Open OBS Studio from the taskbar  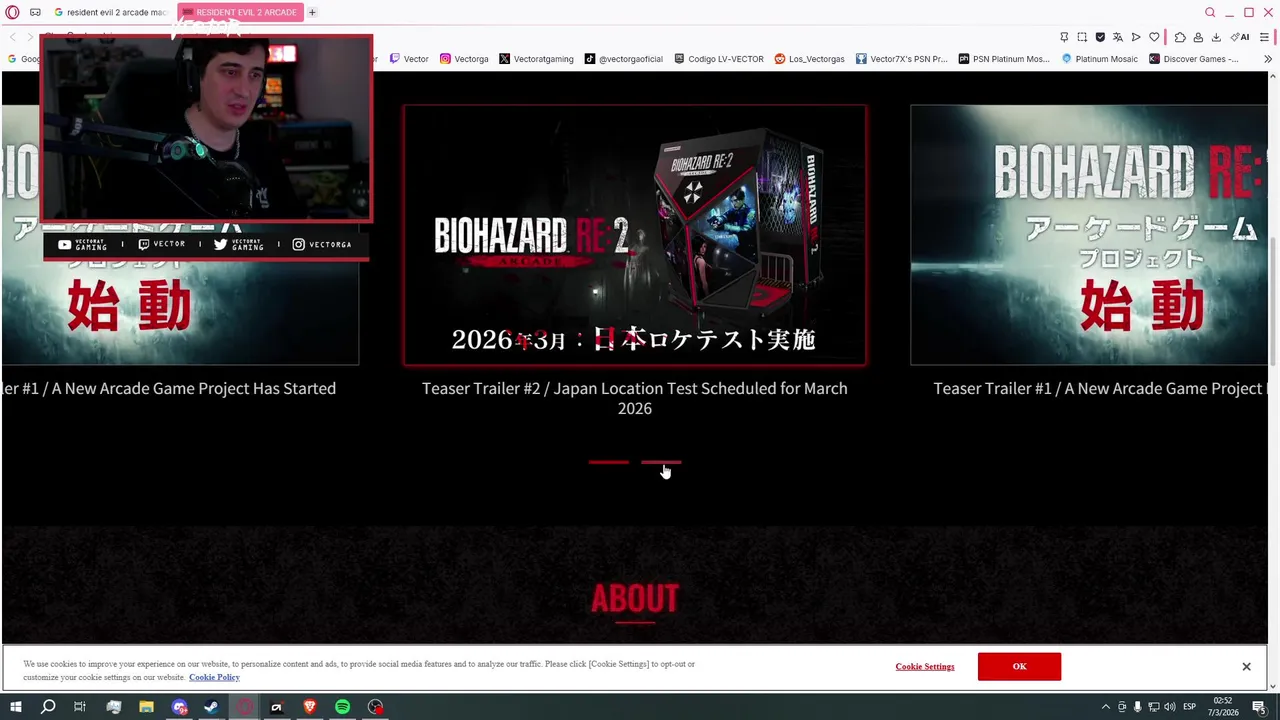375,707
